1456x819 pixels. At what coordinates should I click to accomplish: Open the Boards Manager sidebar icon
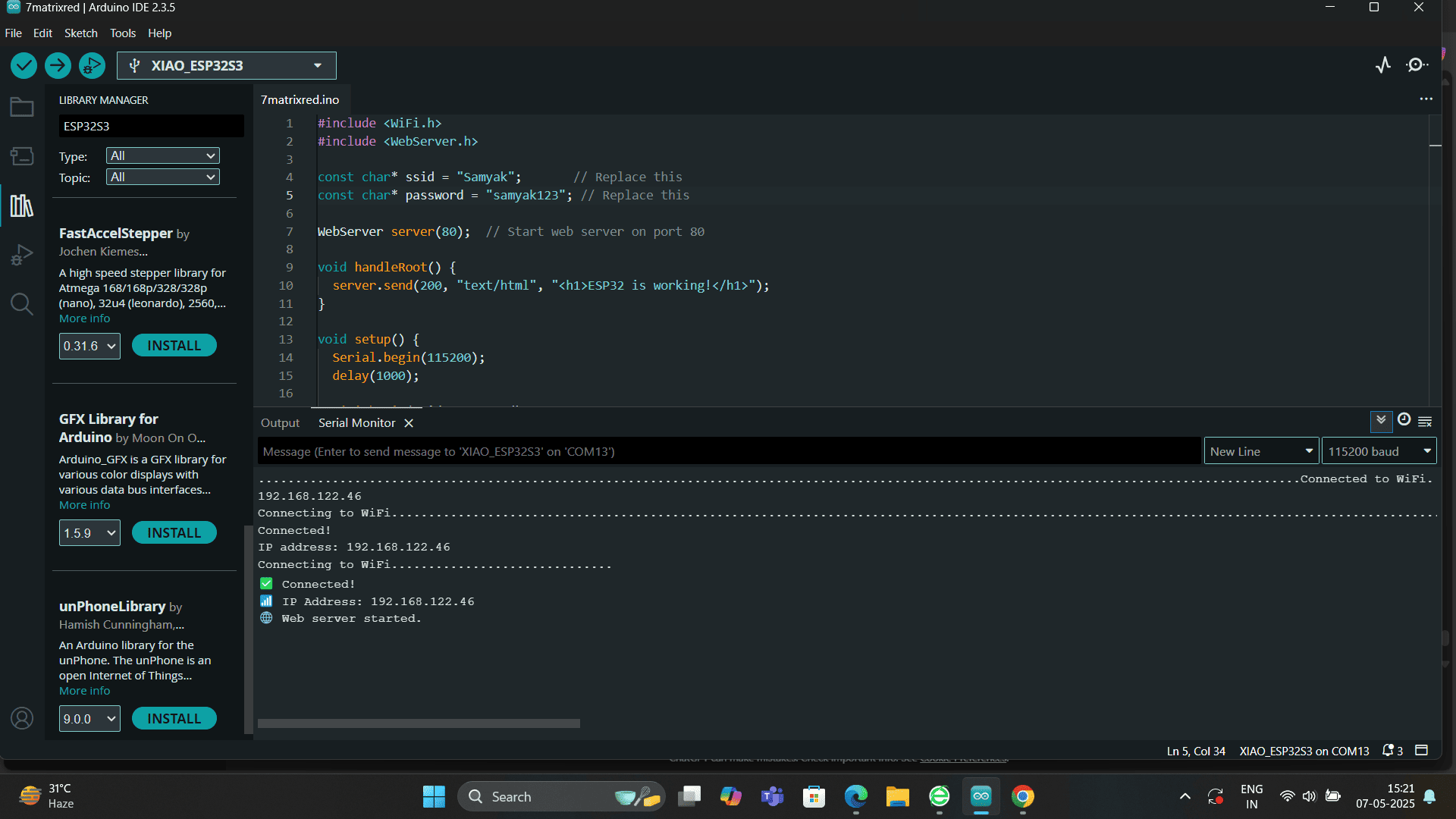click(x=21, y=156)
